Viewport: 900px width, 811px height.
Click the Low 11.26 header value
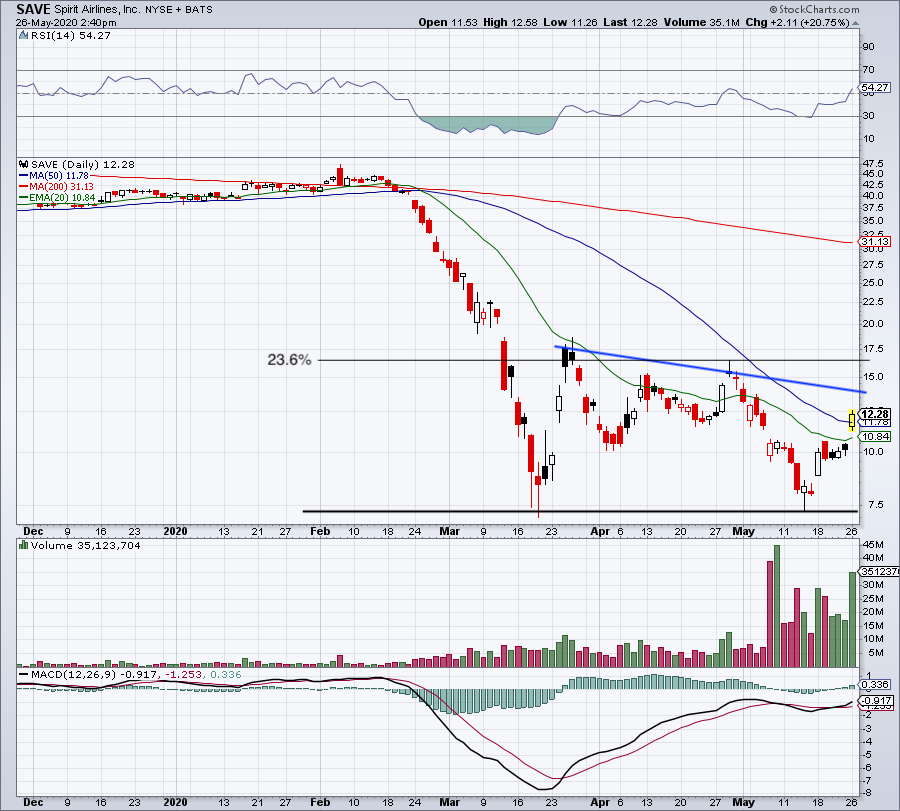(570, 22)
